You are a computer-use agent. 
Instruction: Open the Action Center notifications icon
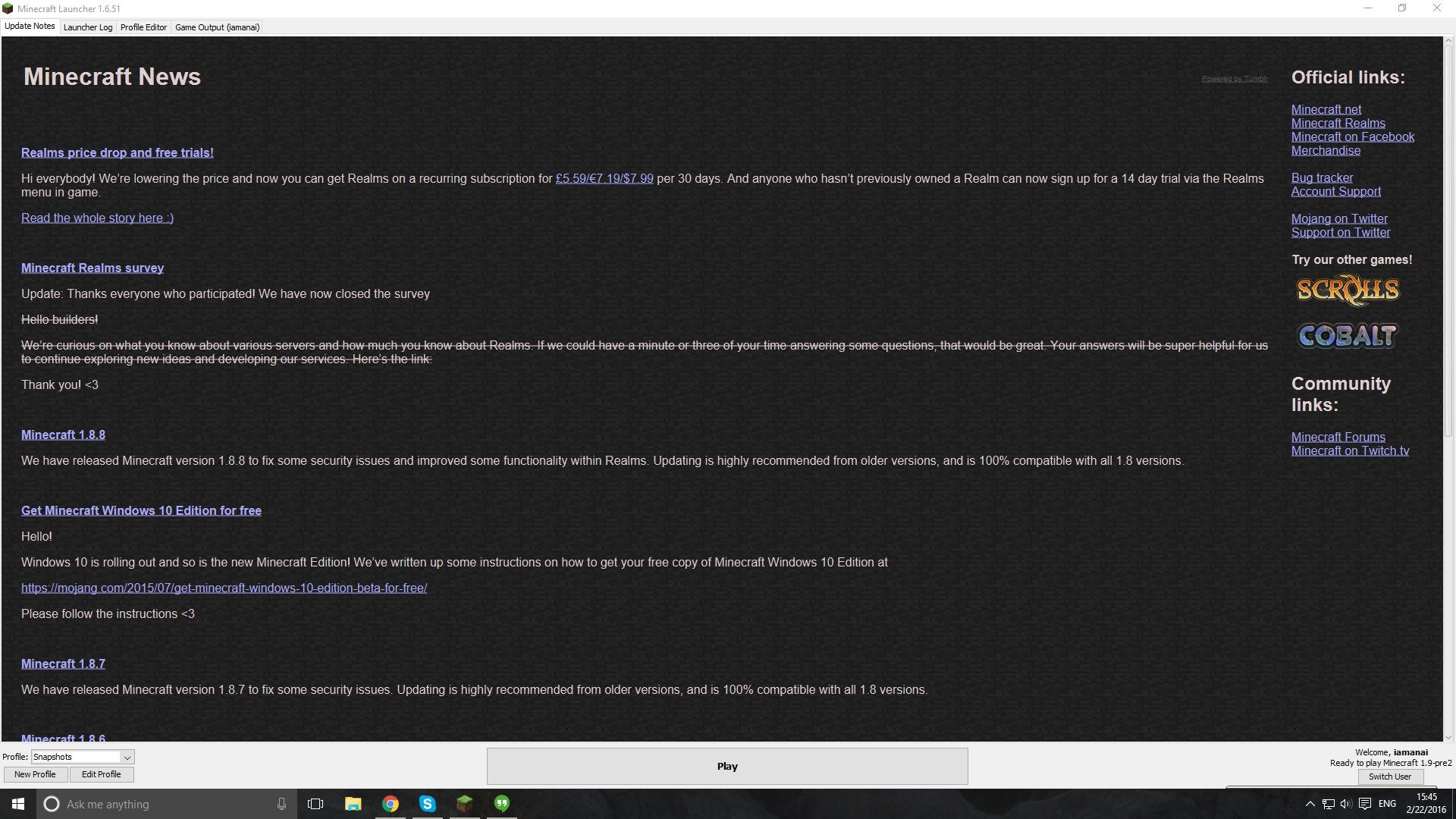pos(1365,804)
